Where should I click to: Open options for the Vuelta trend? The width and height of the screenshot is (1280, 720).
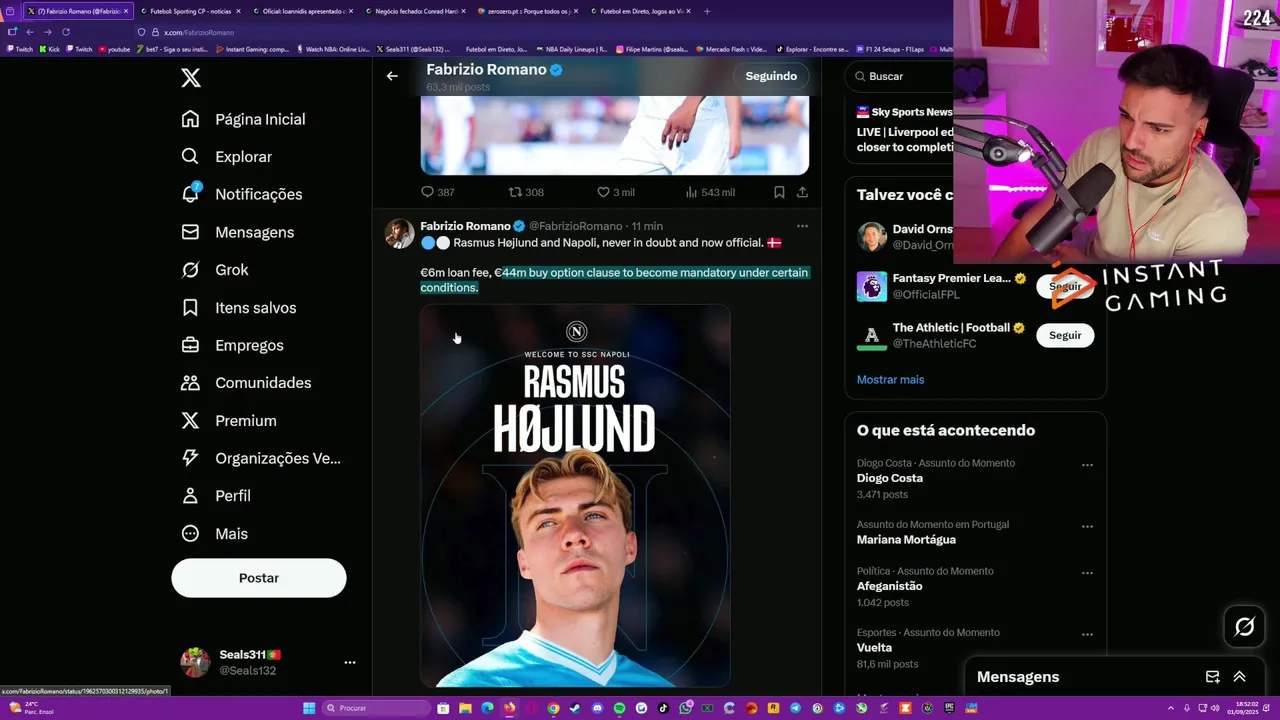[x=1087, y=634]
